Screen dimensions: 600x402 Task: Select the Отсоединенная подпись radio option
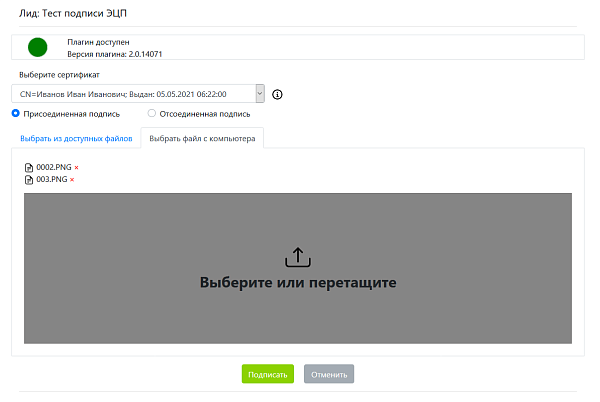tap(152, 113)
